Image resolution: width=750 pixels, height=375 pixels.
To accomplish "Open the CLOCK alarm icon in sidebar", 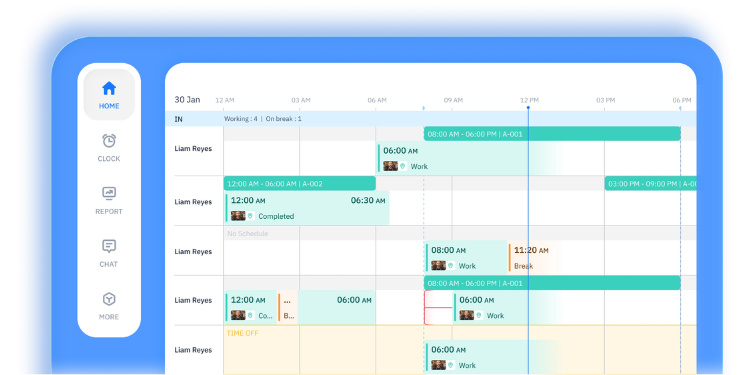I will pos(109,141).
